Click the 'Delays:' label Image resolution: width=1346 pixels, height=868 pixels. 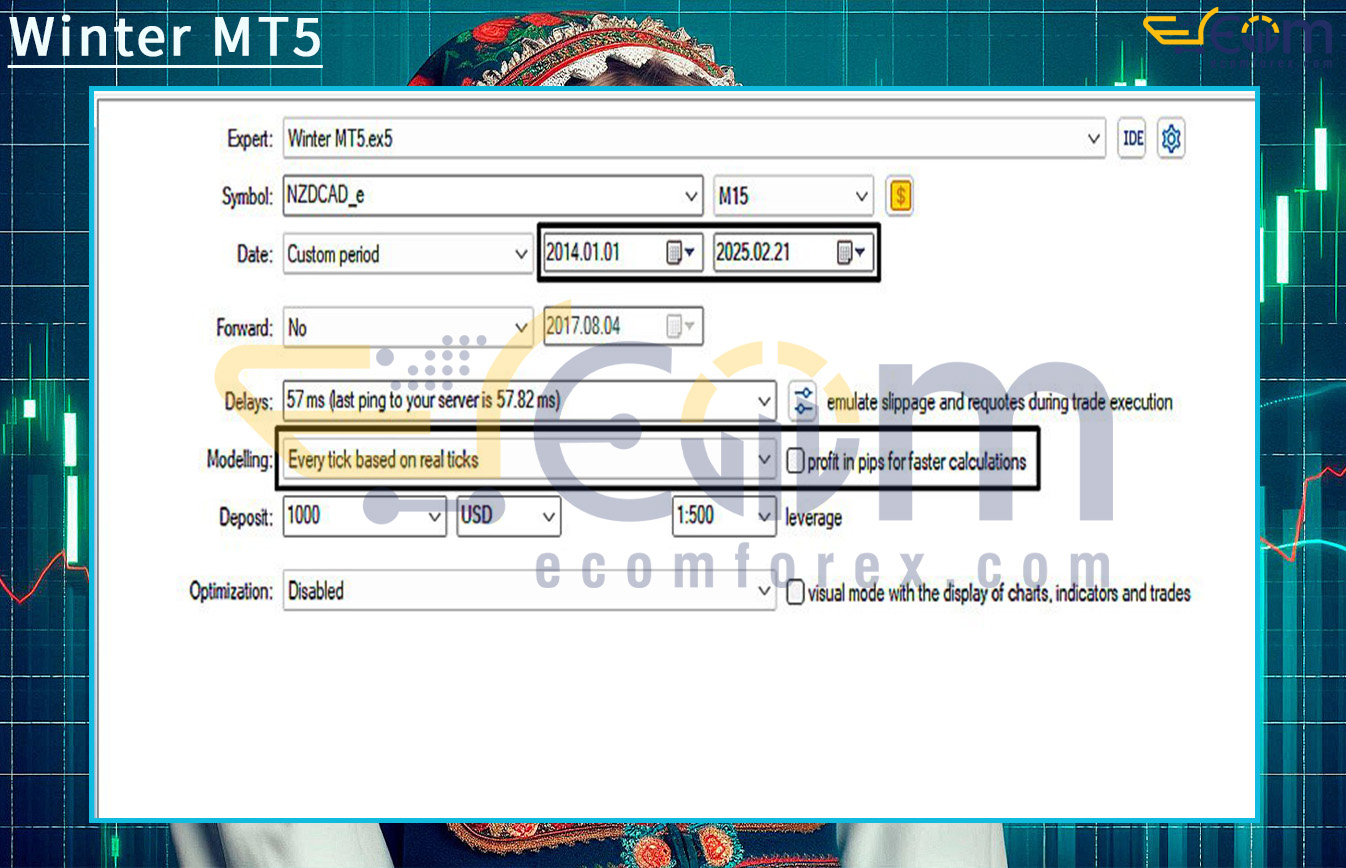tap(248, 402)
